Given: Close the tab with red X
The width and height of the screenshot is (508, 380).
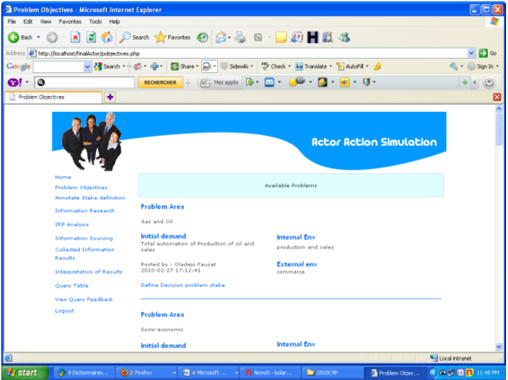Looking at the screenshot, I should point(497,97).
